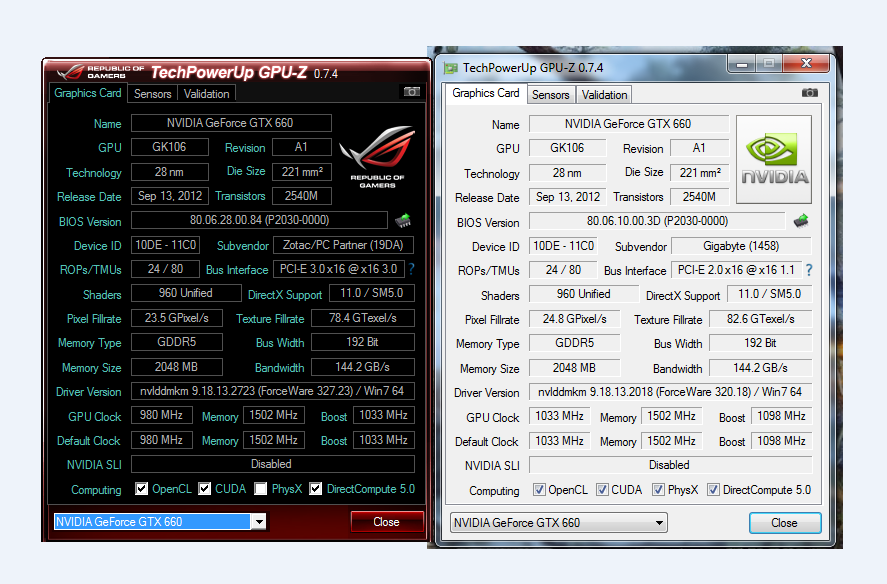Save BIOS using chip icon in standard GPU-Z window
Viewport: 887px width, 584px height.
[801, 221]
